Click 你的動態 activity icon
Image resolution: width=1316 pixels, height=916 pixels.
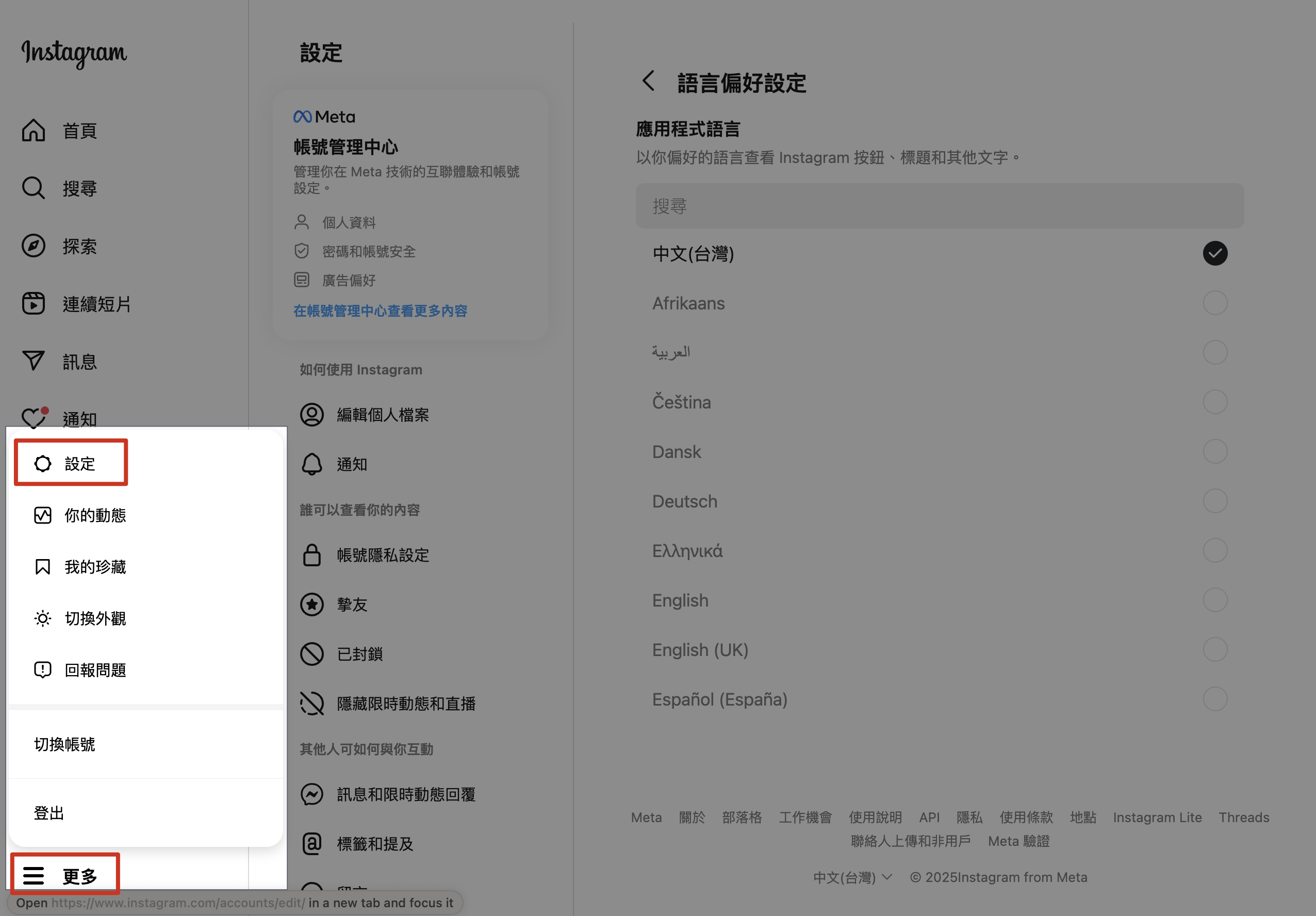pos(43,515)
